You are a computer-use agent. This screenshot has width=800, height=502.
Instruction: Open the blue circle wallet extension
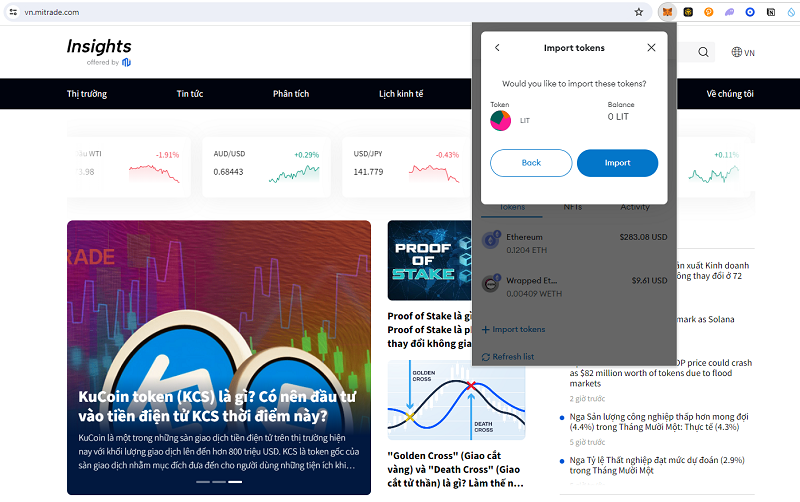[750, 12]
